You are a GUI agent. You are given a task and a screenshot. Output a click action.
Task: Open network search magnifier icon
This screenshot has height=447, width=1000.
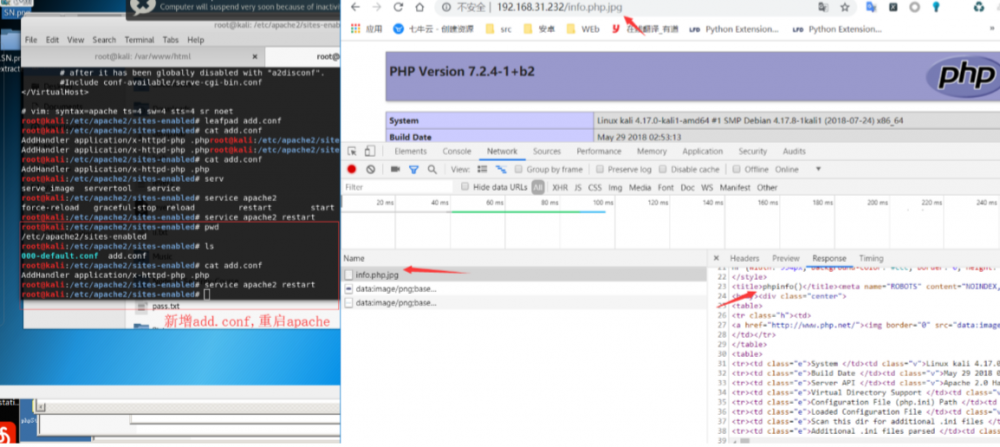432,169
